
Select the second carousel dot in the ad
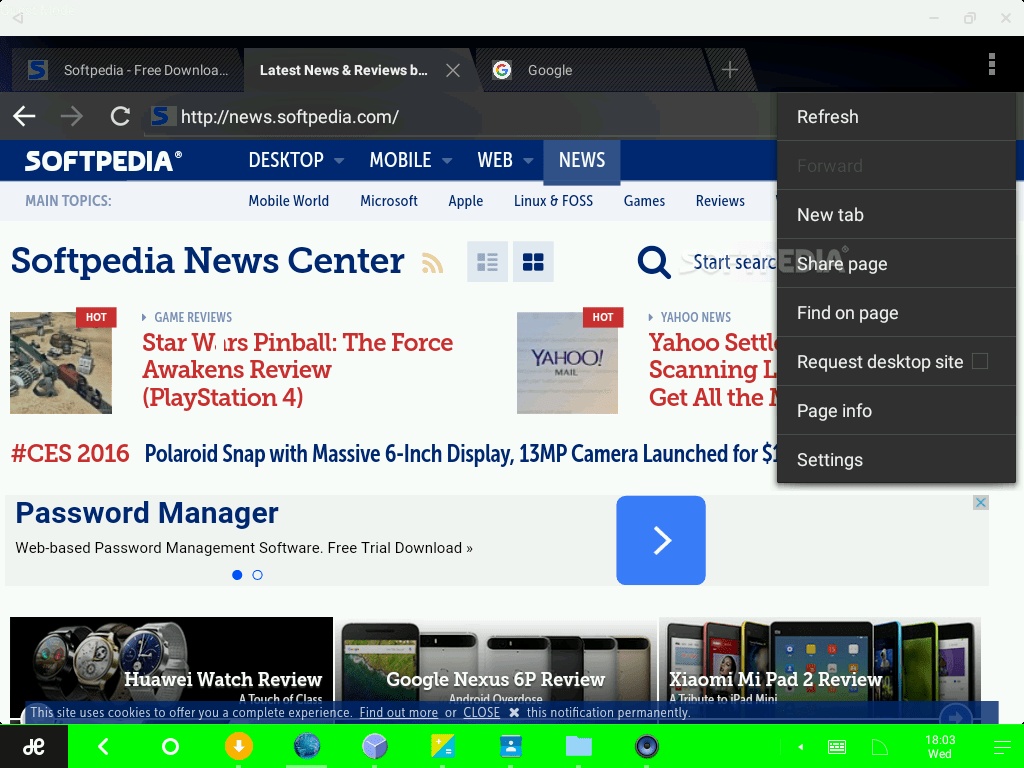coord(257,575)
